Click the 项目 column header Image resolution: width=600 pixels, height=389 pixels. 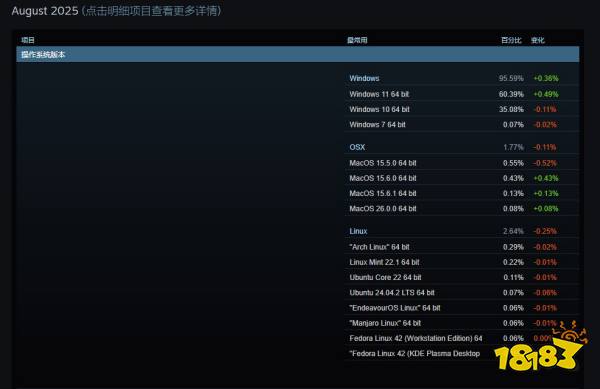click(x=28, y=40)
